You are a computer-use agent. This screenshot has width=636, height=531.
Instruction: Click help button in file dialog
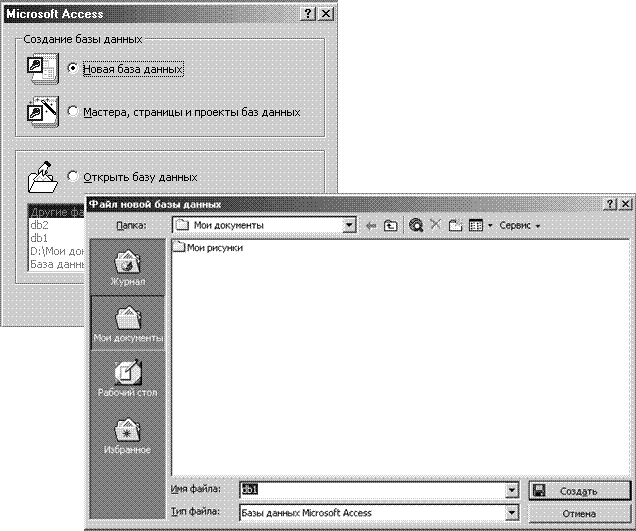pos(611,204)
